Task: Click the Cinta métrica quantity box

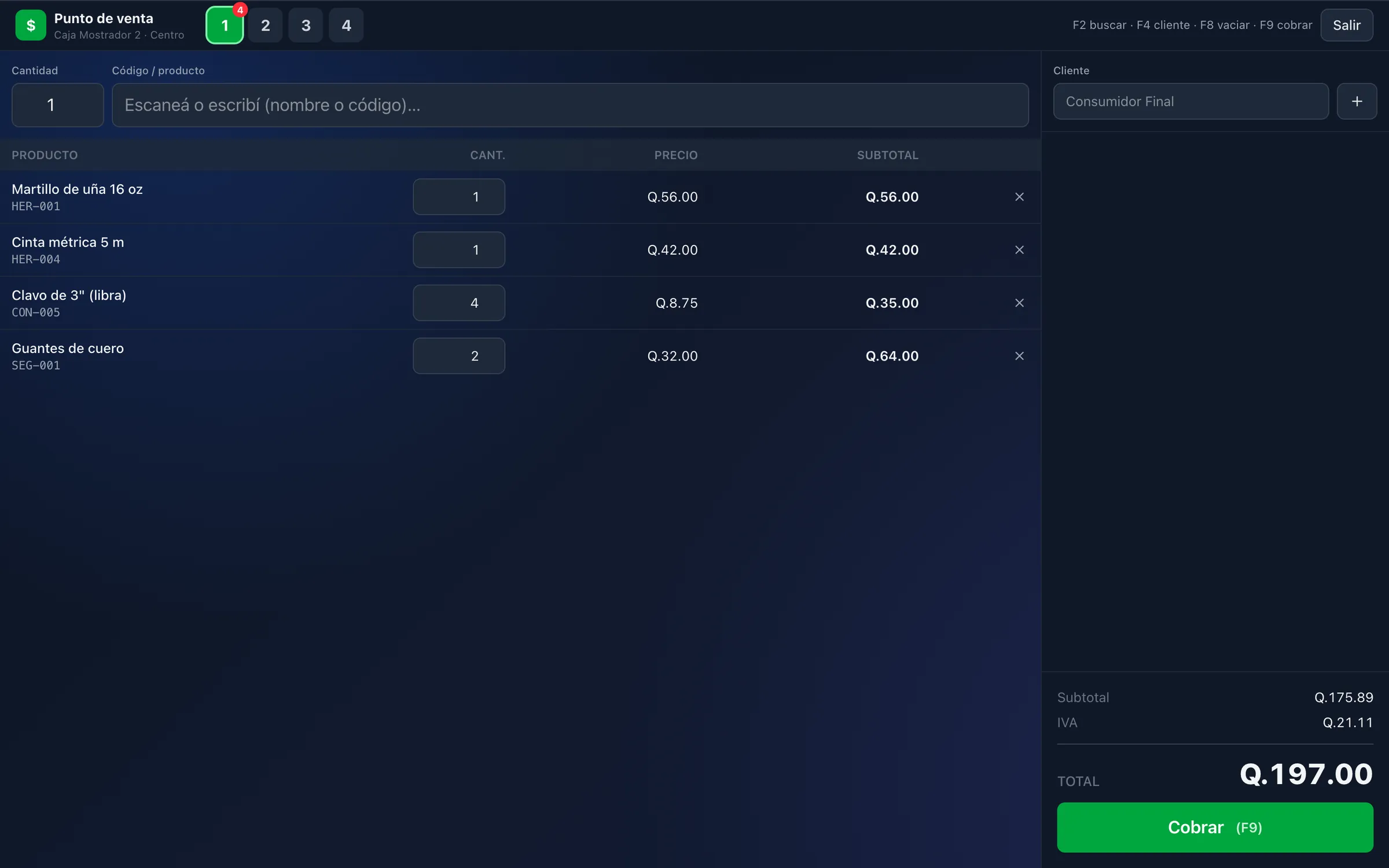Action: [458, 250]
